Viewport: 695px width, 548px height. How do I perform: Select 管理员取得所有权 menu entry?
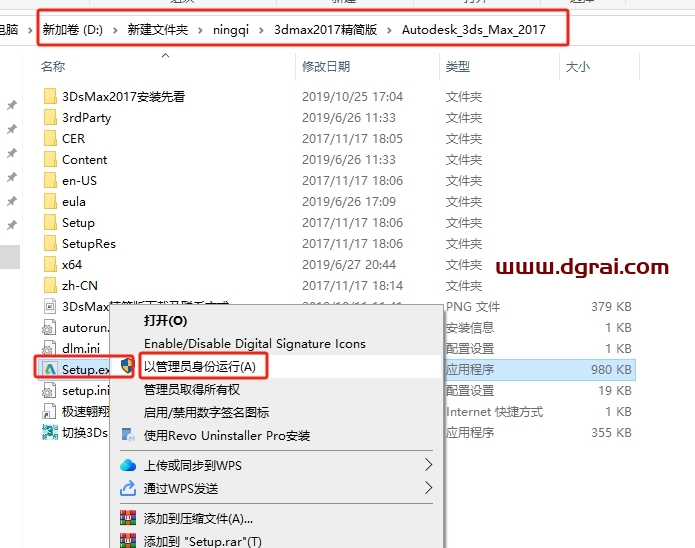coord(192,390)
